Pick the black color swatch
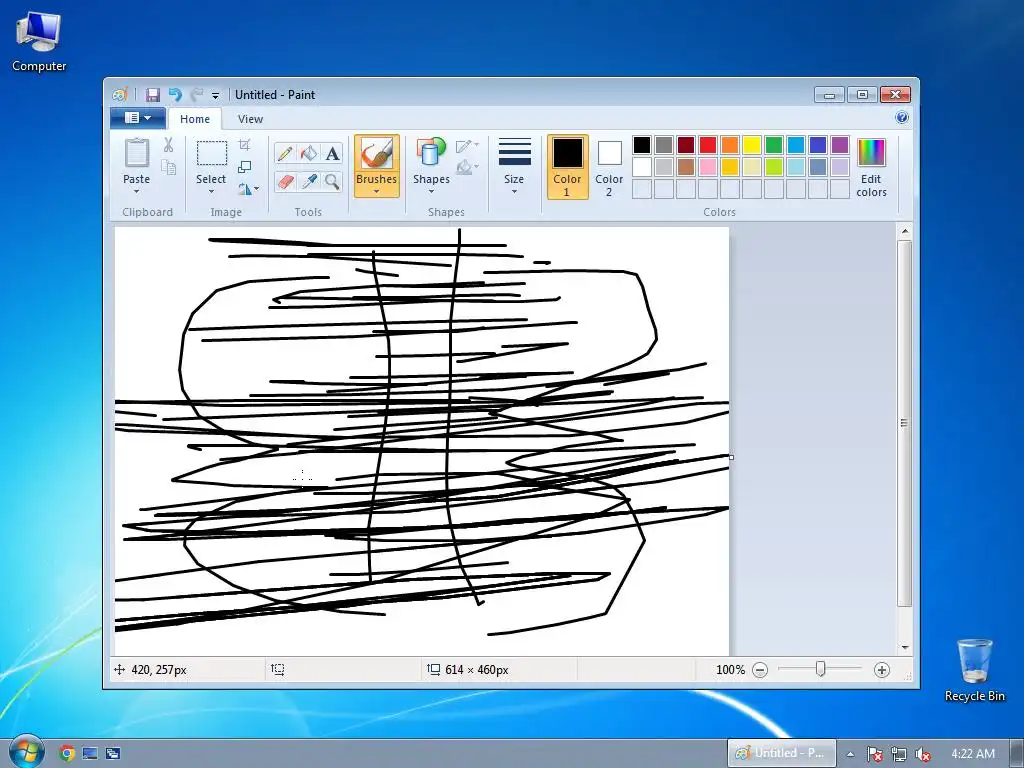Image resolution: width=1024 pixels, height=768 pixels. point(642,145)
